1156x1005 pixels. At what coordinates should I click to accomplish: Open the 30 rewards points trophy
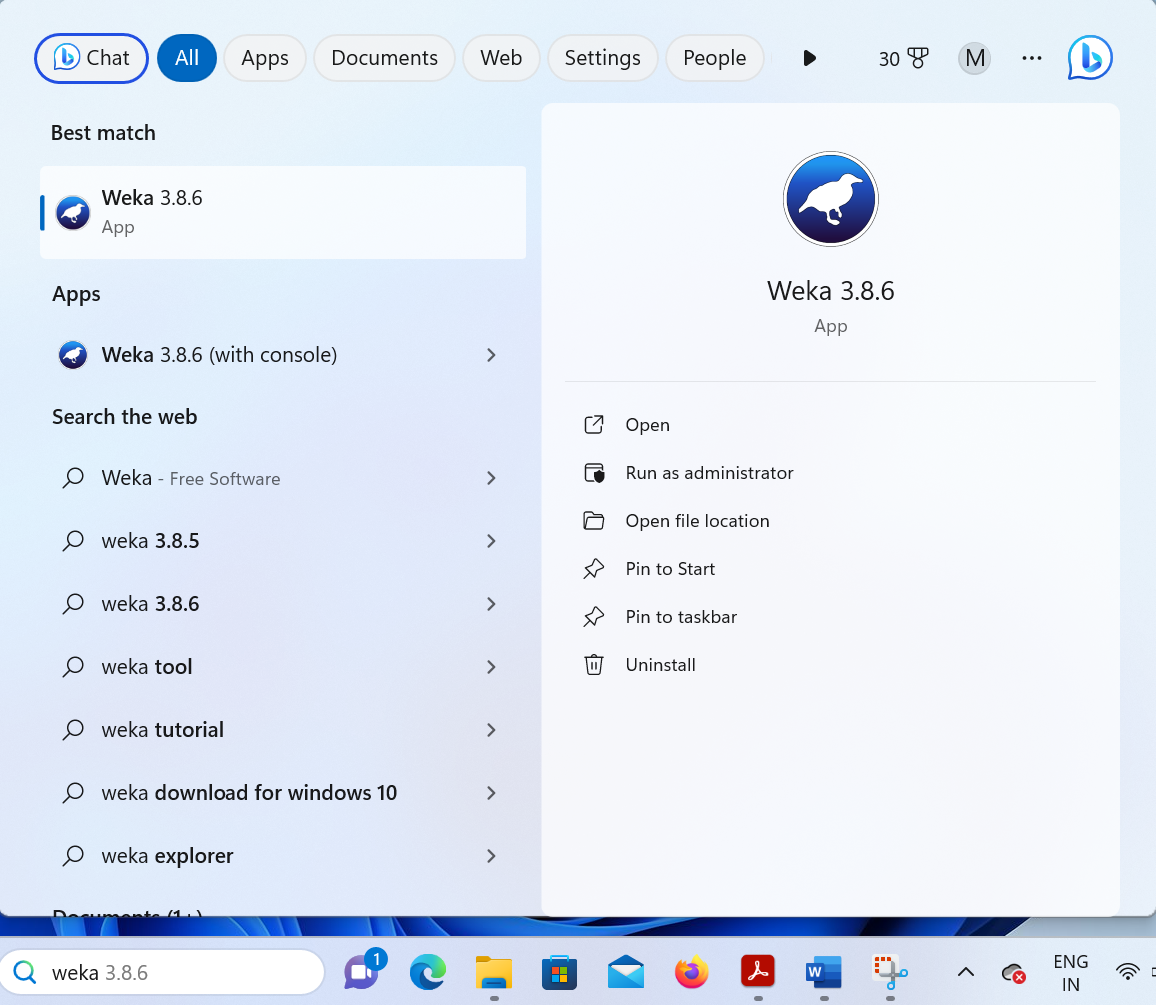pyautogui.click(x=903, y=58)
